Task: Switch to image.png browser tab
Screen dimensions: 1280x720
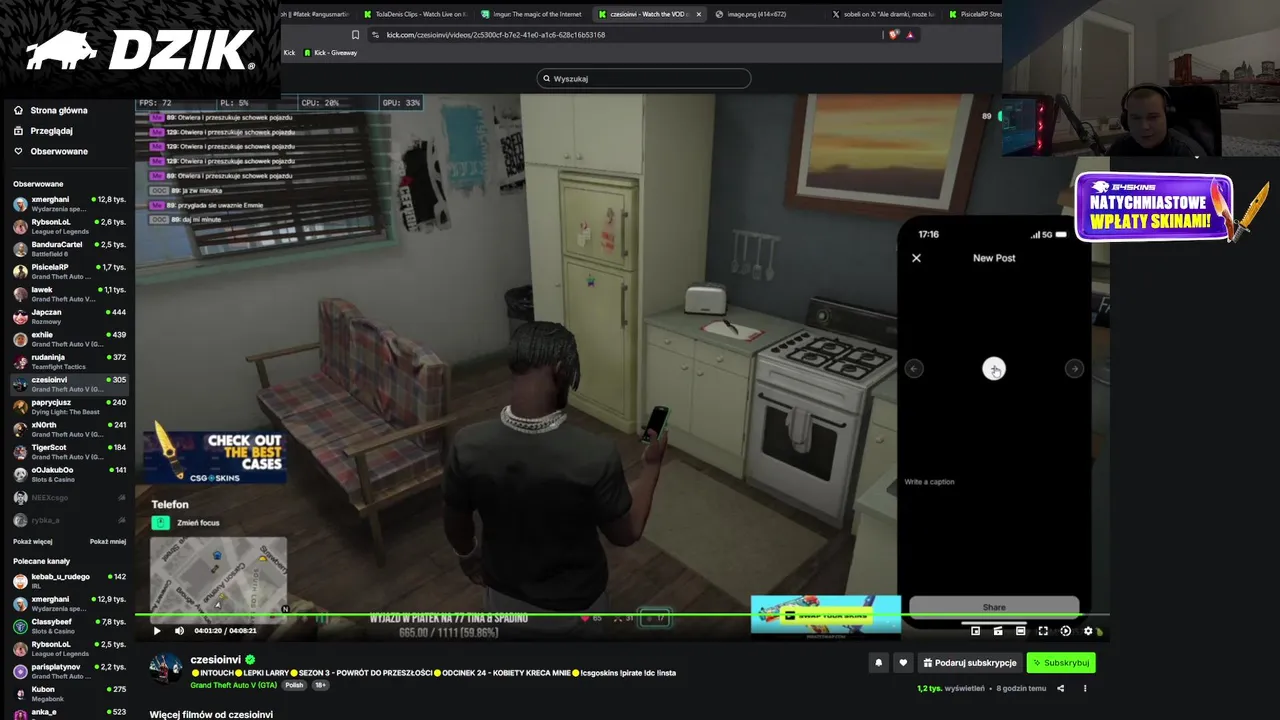Action: coord(762,14)
